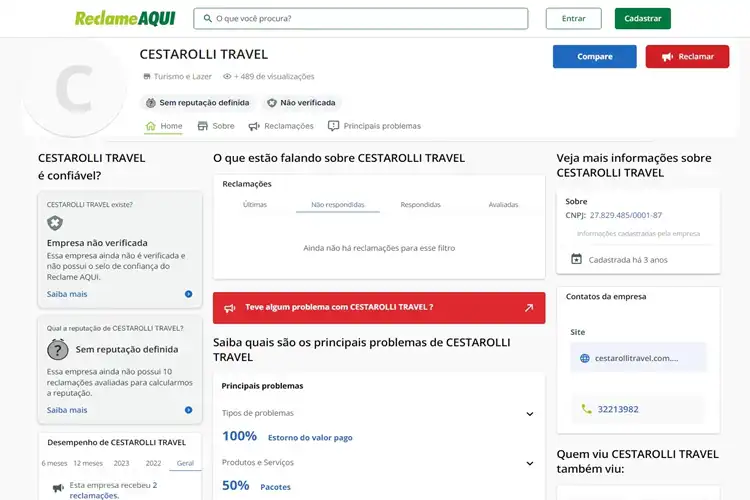Click the search magnifier icon
This screenshot has height=500, width=750.
[x=208, y=18]
